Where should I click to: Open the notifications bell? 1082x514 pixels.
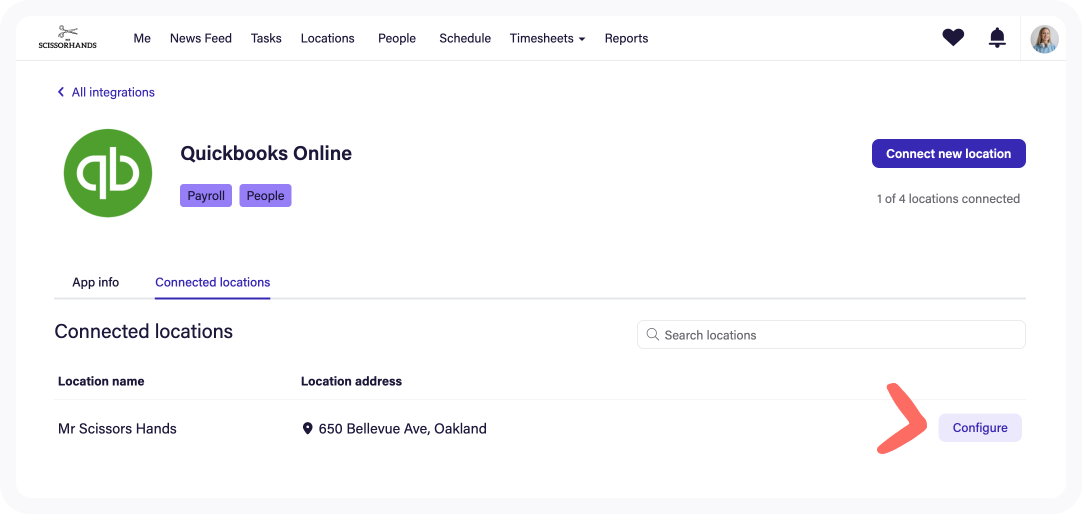[x=997, y=38]
